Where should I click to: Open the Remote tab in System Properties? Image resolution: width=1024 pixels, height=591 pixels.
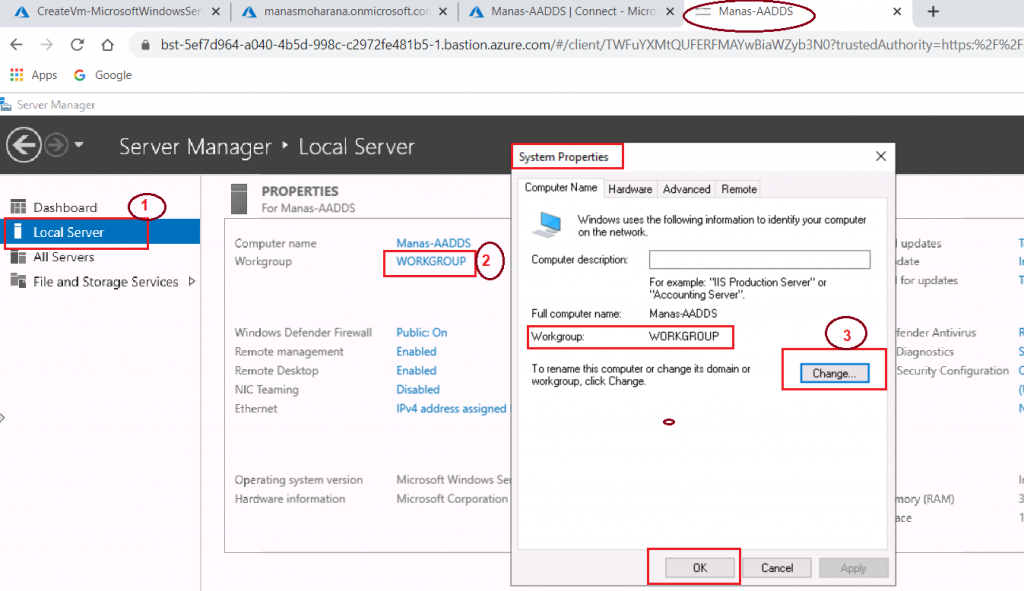click(x=739, y=189)
